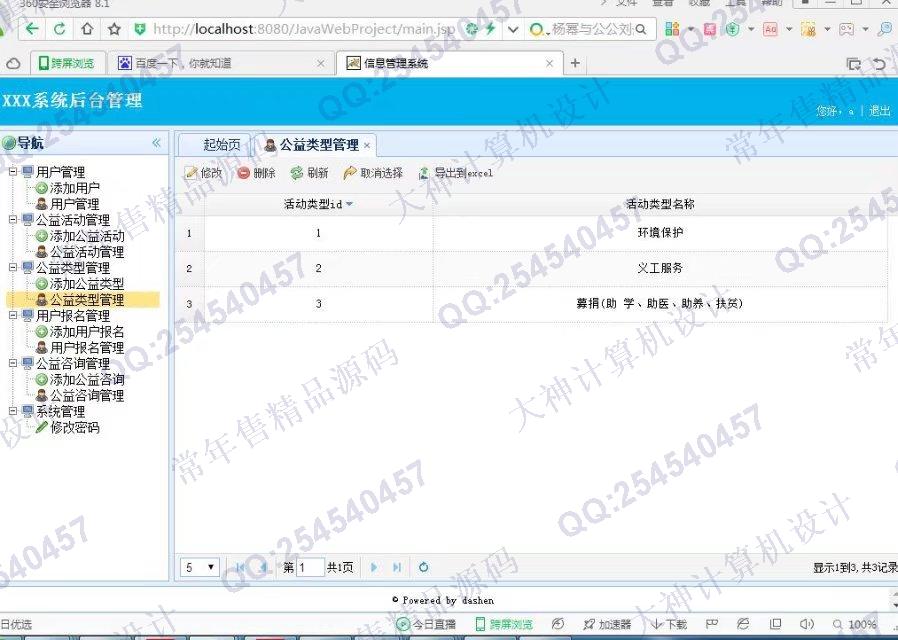Go to last page in pagination
Screen dimensions: 898x640
point(397,567)
